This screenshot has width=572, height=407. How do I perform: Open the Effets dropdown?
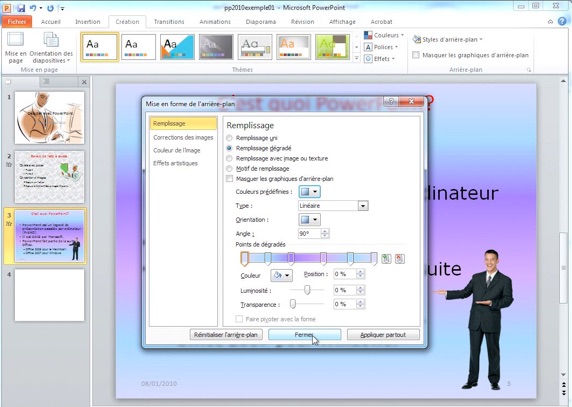380,59
